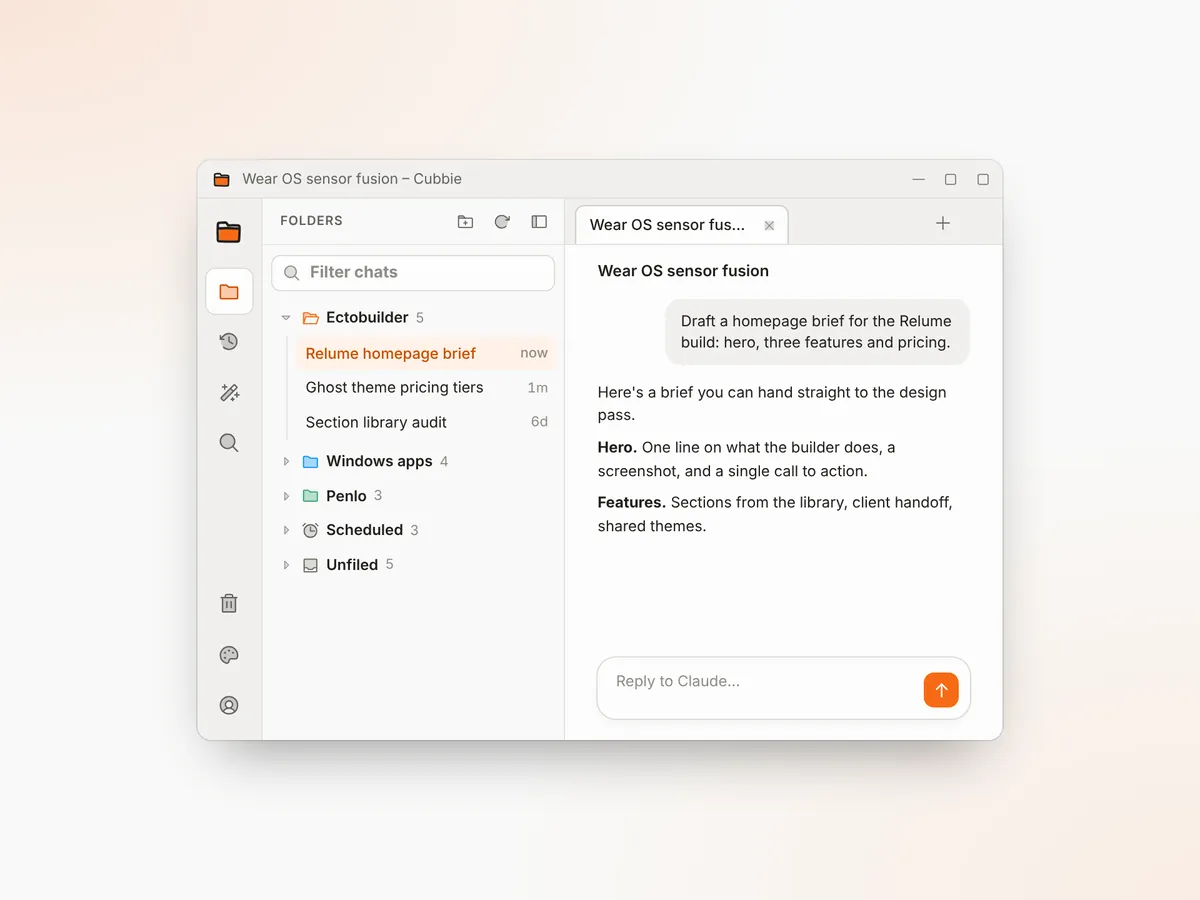Viewport: 1200px width, 900px height.
Task: Click the Wear OS sensor fusion heading
Action: pyautogui.click(x=683, y=271)
